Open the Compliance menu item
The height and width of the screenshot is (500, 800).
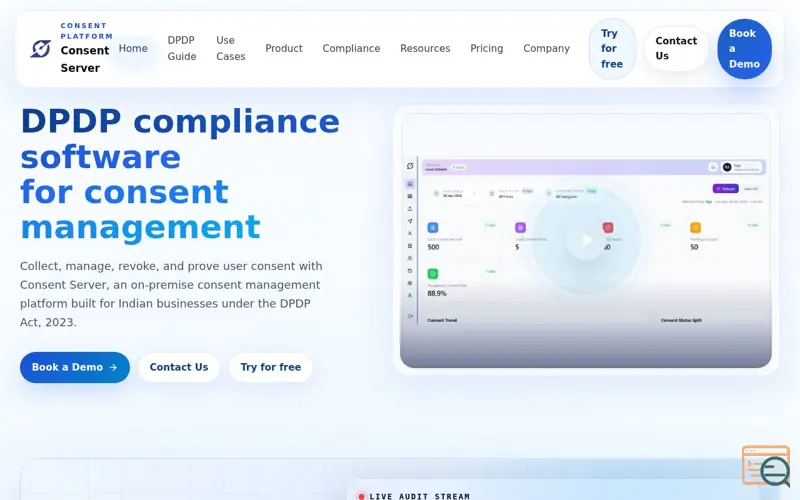tap(351, 48)
